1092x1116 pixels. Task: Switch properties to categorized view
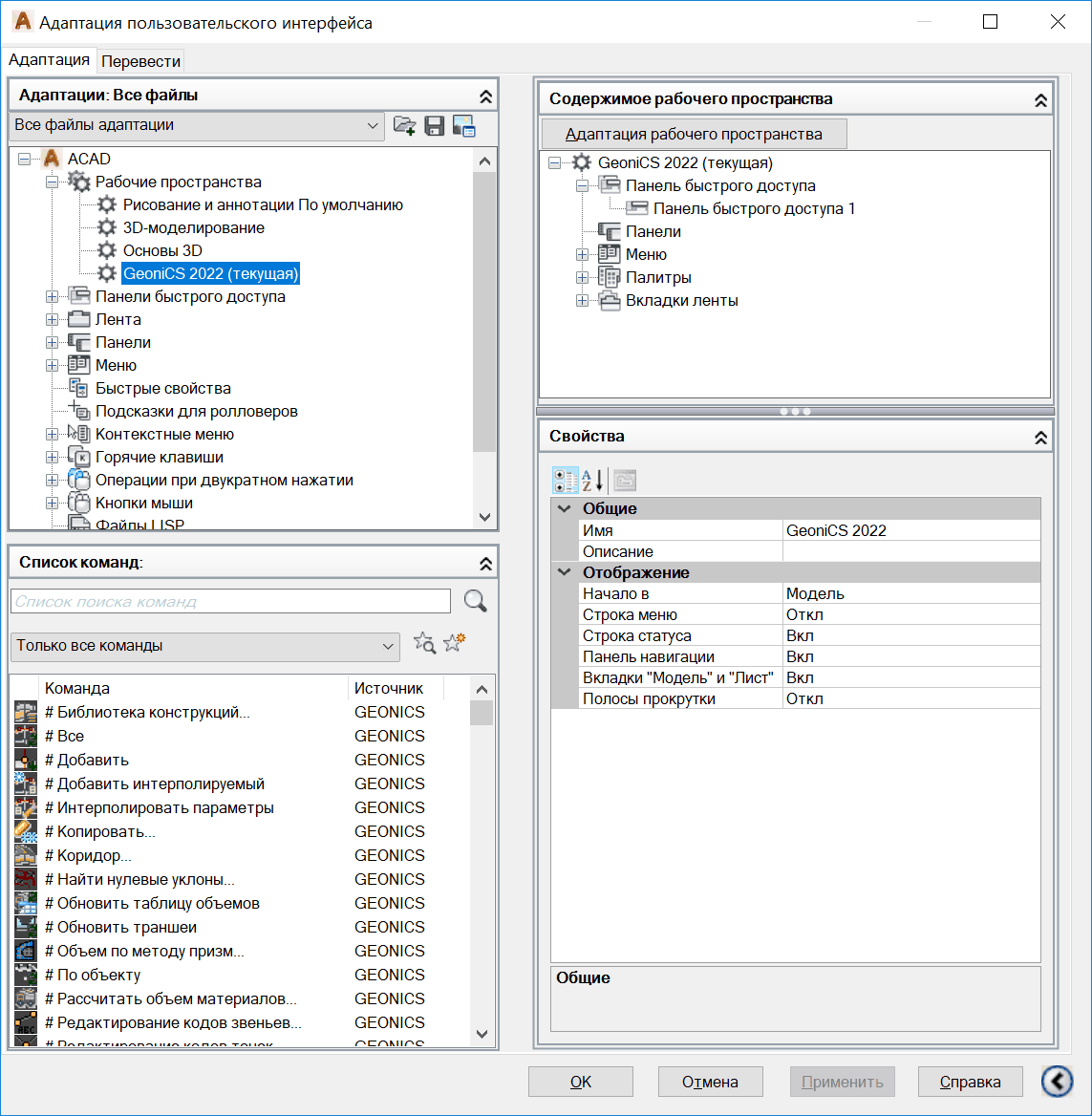tap(565, 480)
